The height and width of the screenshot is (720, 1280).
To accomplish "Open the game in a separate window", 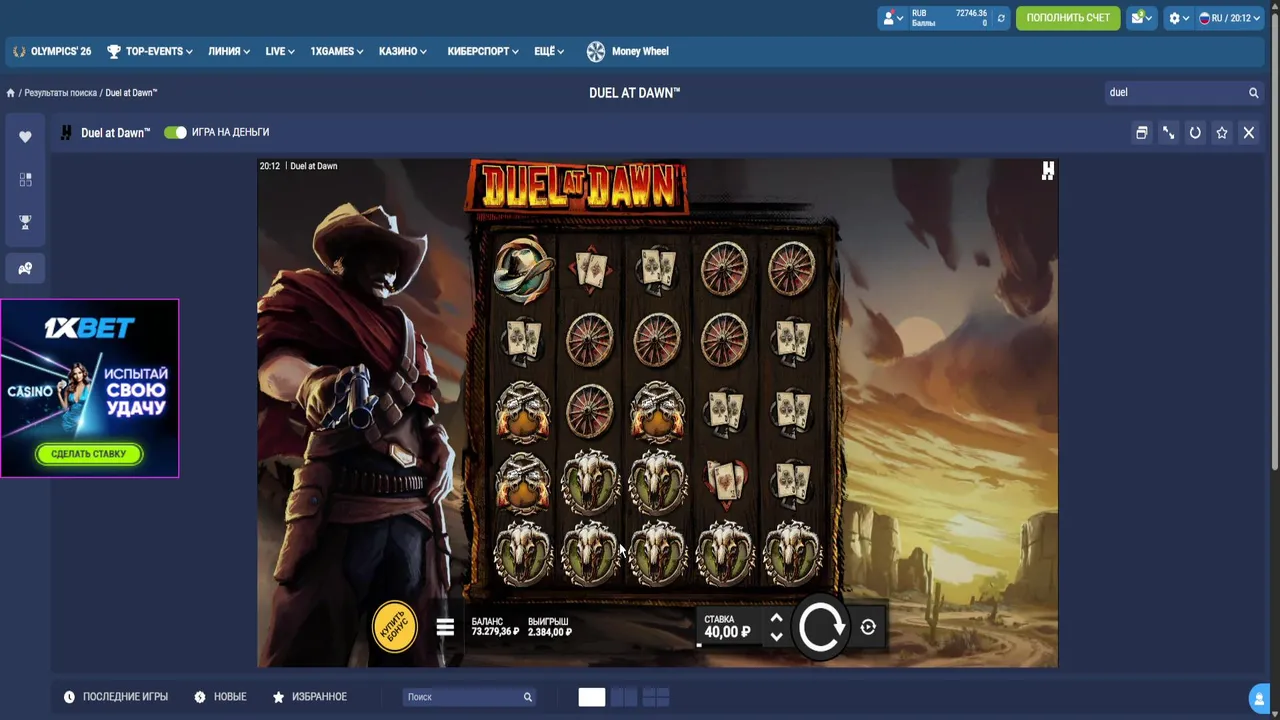I will click(x=1141, y=132).
